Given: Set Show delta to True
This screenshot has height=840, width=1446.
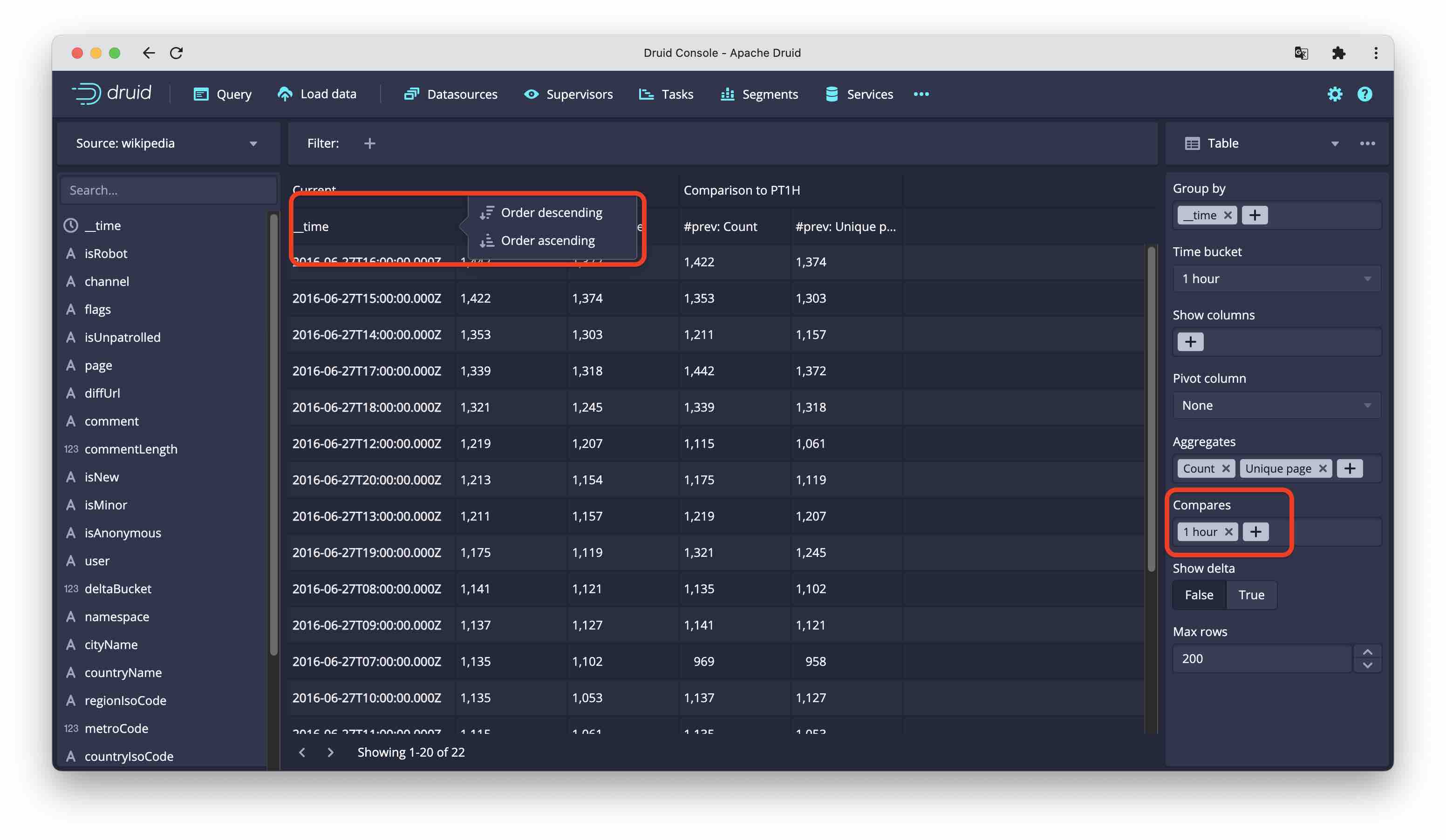Looking at the screenshot, I should [x=1251, y=595].
